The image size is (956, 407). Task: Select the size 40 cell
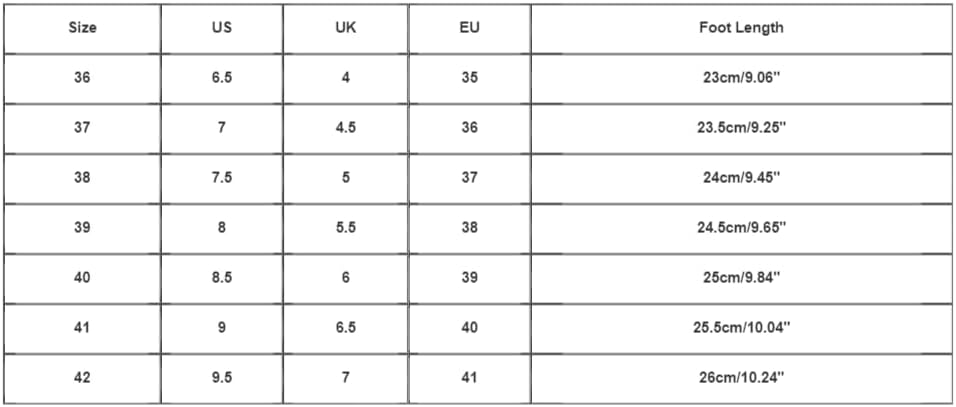(x=82, y=278)
